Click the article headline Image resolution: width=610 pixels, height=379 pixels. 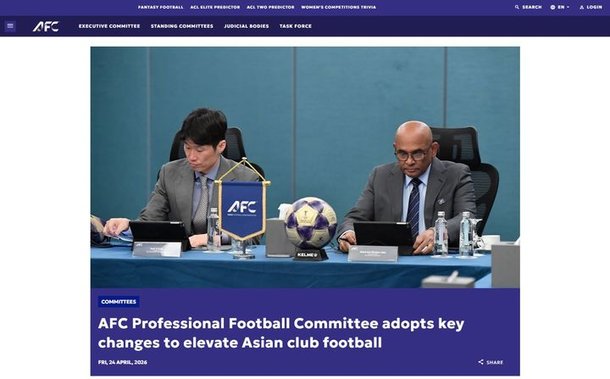[x=281, y=333]
